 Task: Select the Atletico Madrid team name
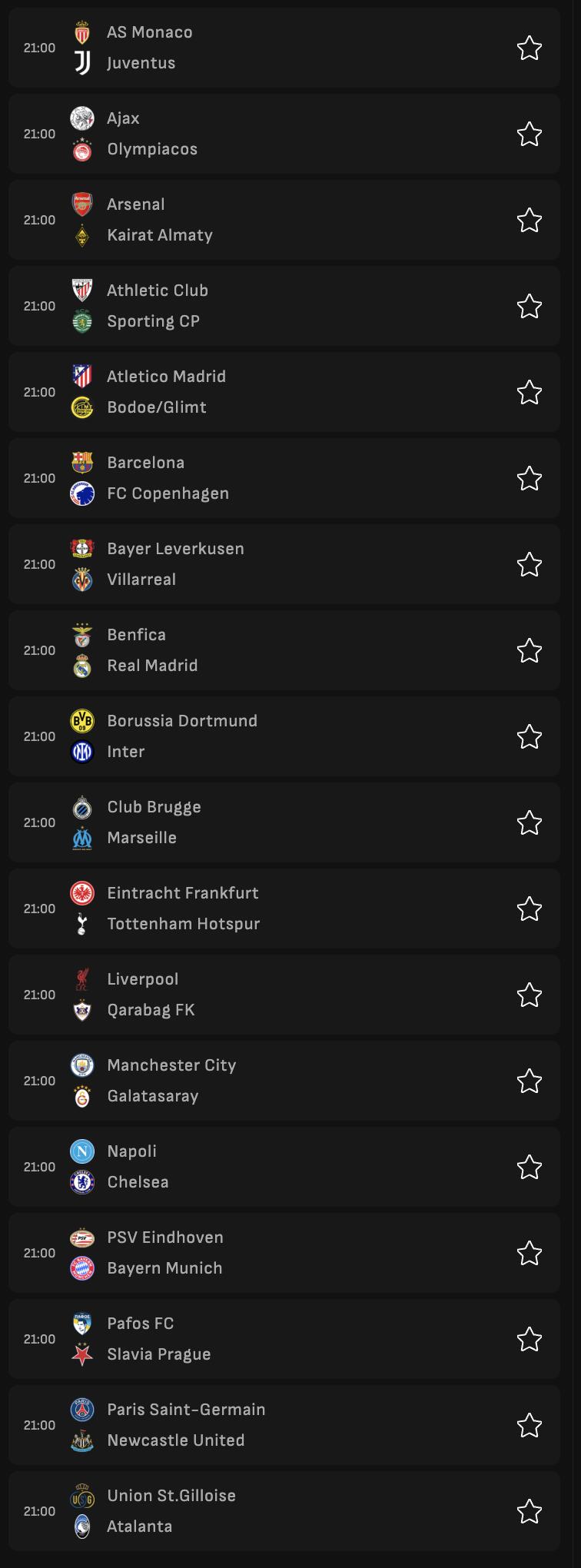pos(167,377)
